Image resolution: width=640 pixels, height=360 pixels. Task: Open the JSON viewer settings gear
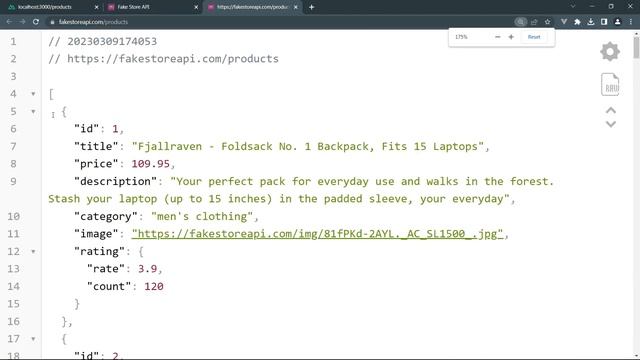tap(610, 51)
